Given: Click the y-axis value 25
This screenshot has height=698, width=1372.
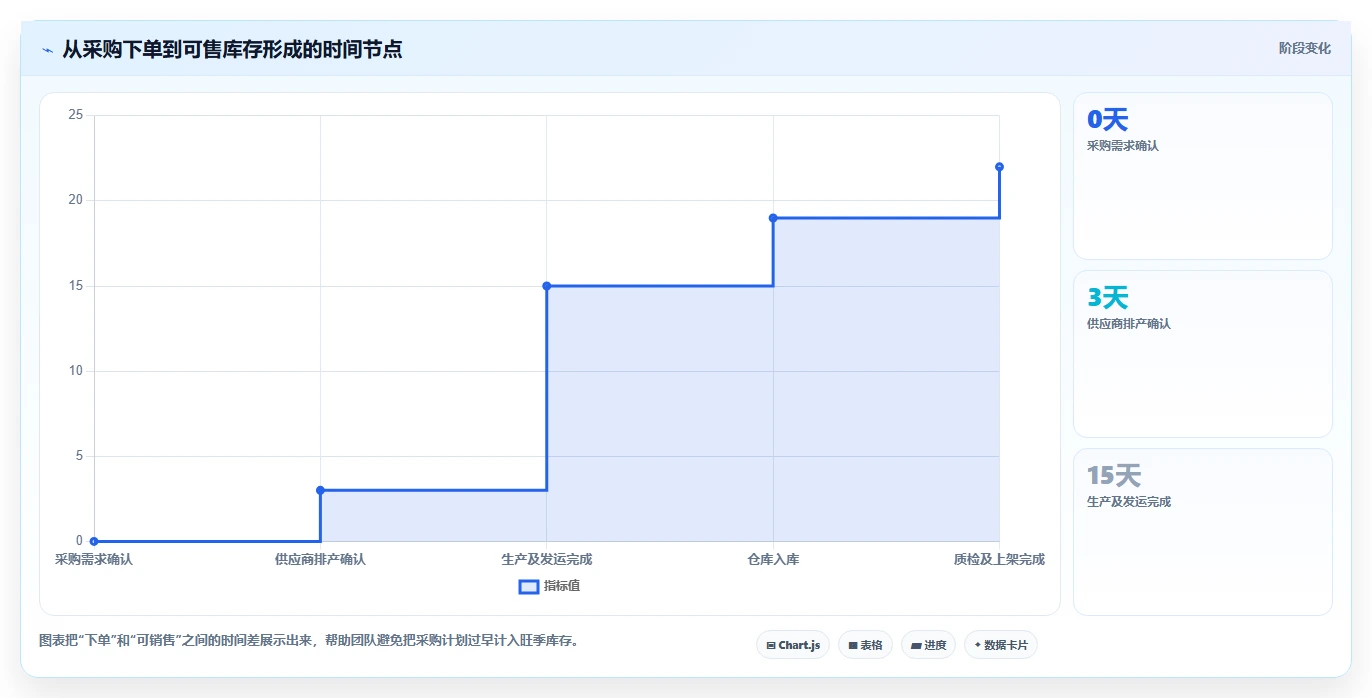Looking at the screenshot, I should 75,115.
